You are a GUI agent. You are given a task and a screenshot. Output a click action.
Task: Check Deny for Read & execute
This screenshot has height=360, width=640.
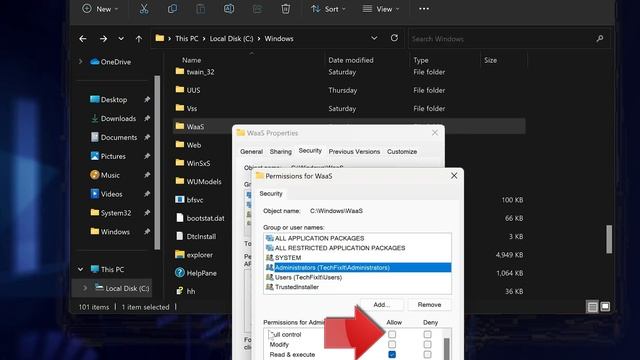pyautogui.click(x=427, y=355)
